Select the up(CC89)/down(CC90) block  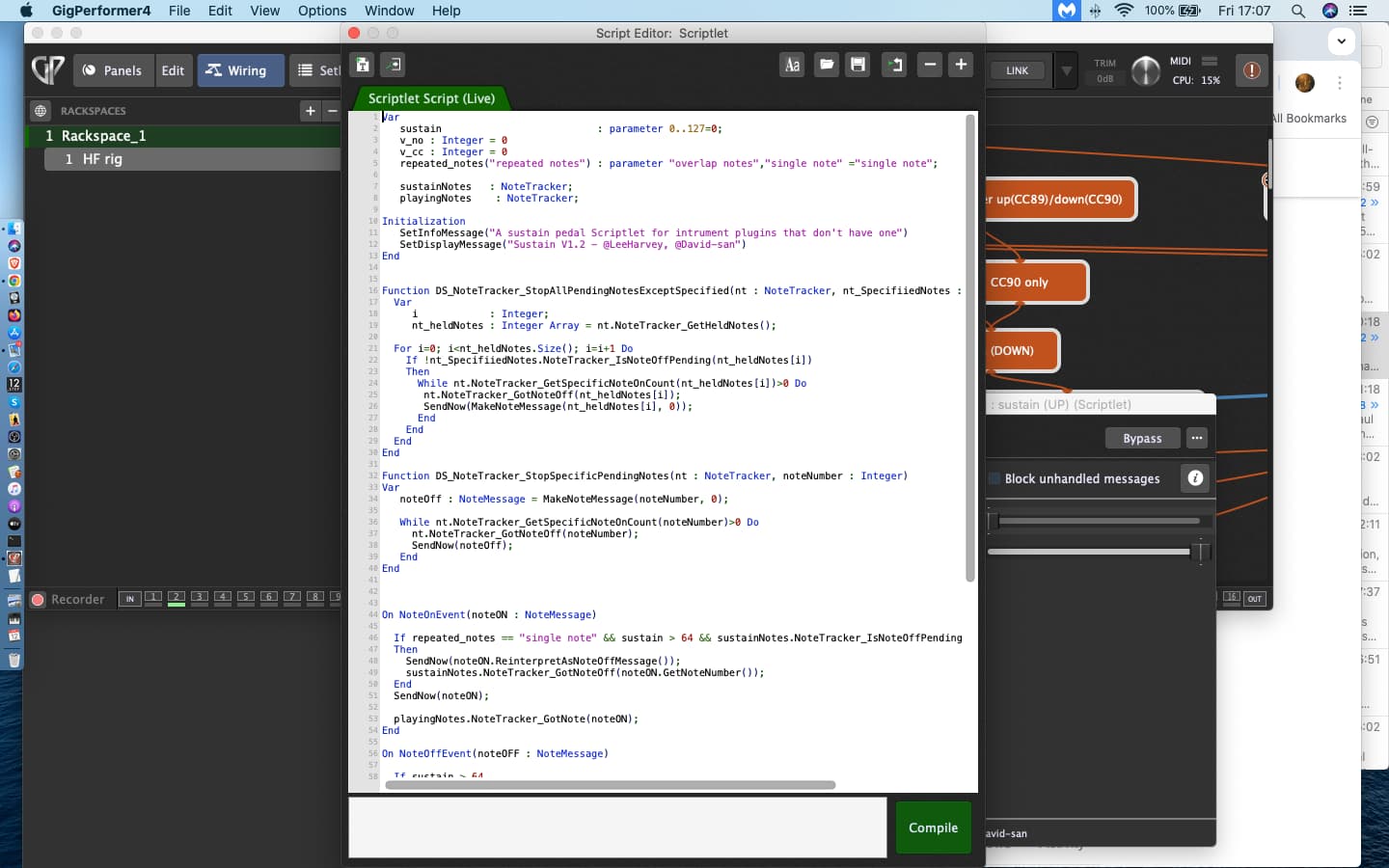pyautogui.click(x=1059, y=200)
